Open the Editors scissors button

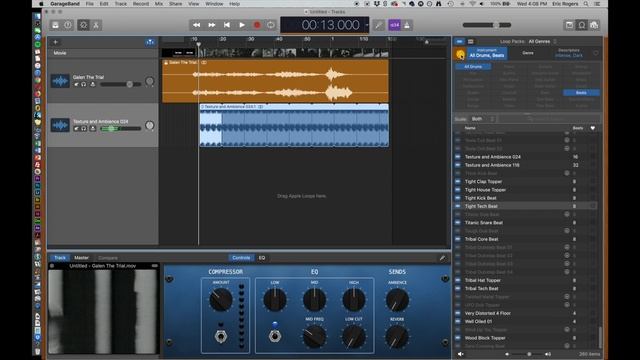coord(96,25)
